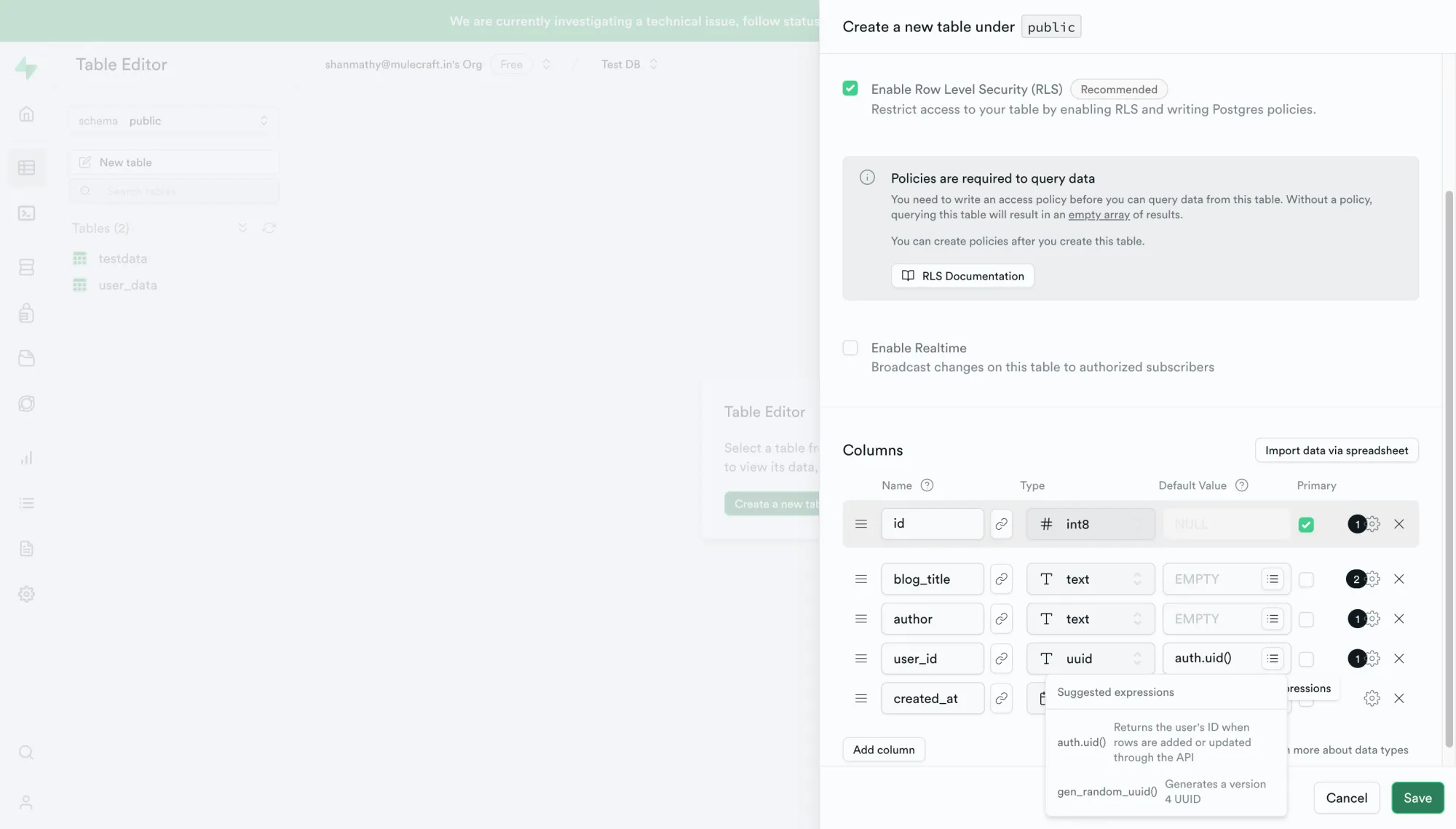Enable the Realtime checkbox
The image size is (1456, 829).
click(850, 348)
